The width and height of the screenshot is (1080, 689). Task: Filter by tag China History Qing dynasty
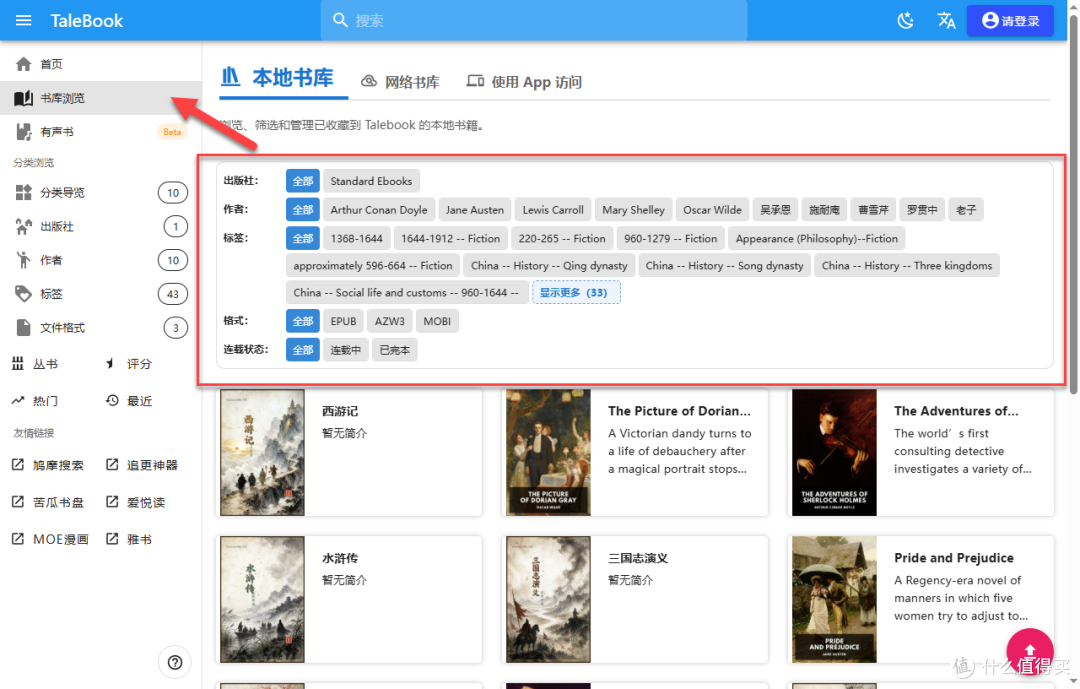(549, 265)
